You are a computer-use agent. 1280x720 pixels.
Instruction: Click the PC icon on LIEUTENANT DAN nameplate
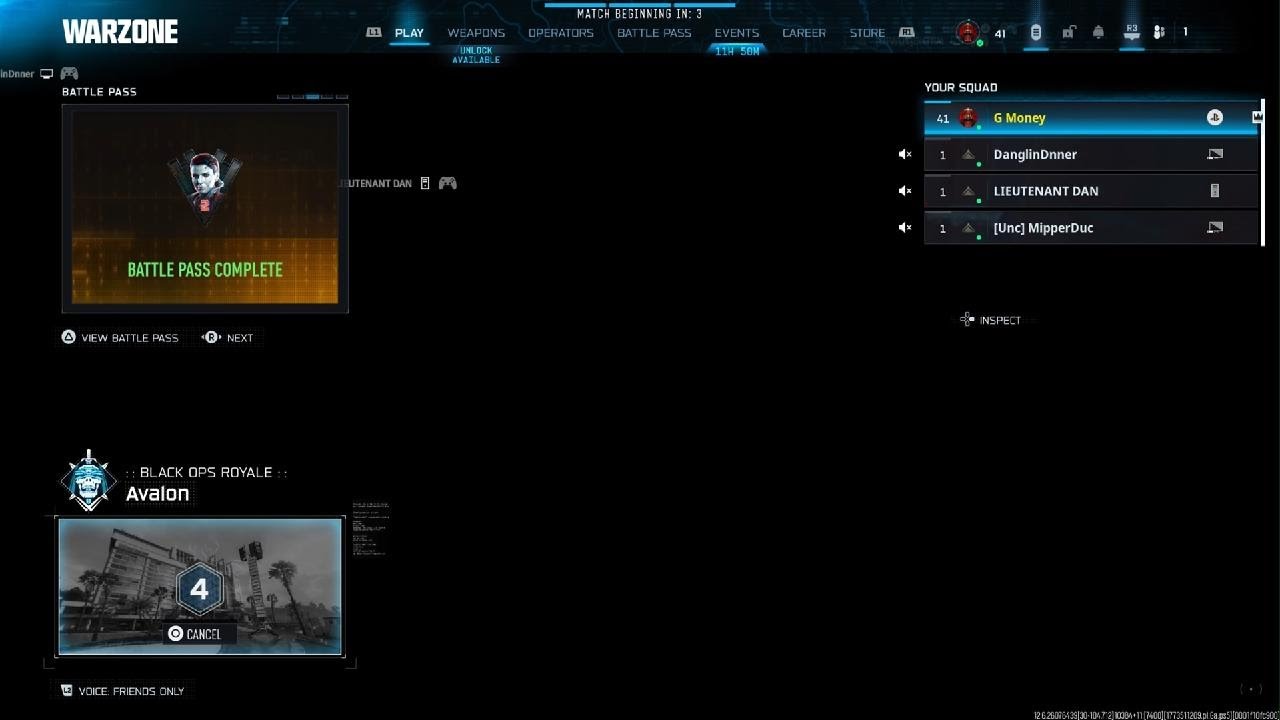tap(425, 183)
